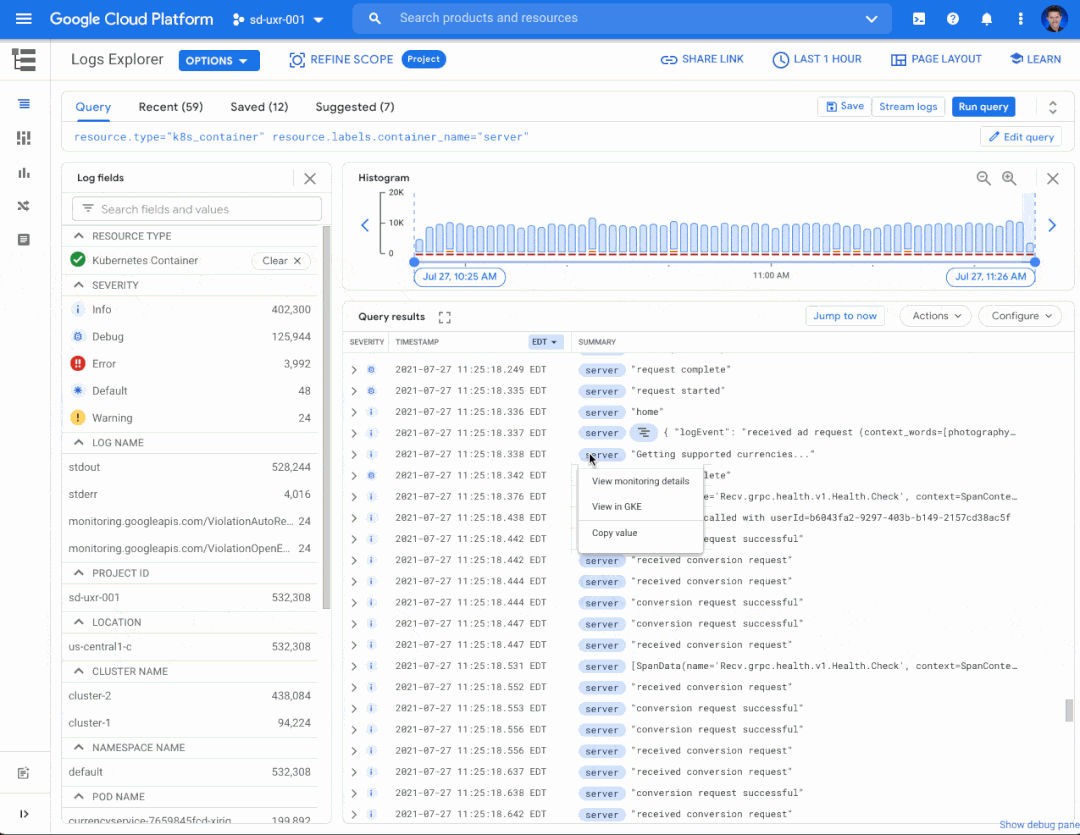Image resolution: width=1080 pixels, height=835 pixels.
Task: Switch to the Suggested (7) tab
Action: pos(355,107)
